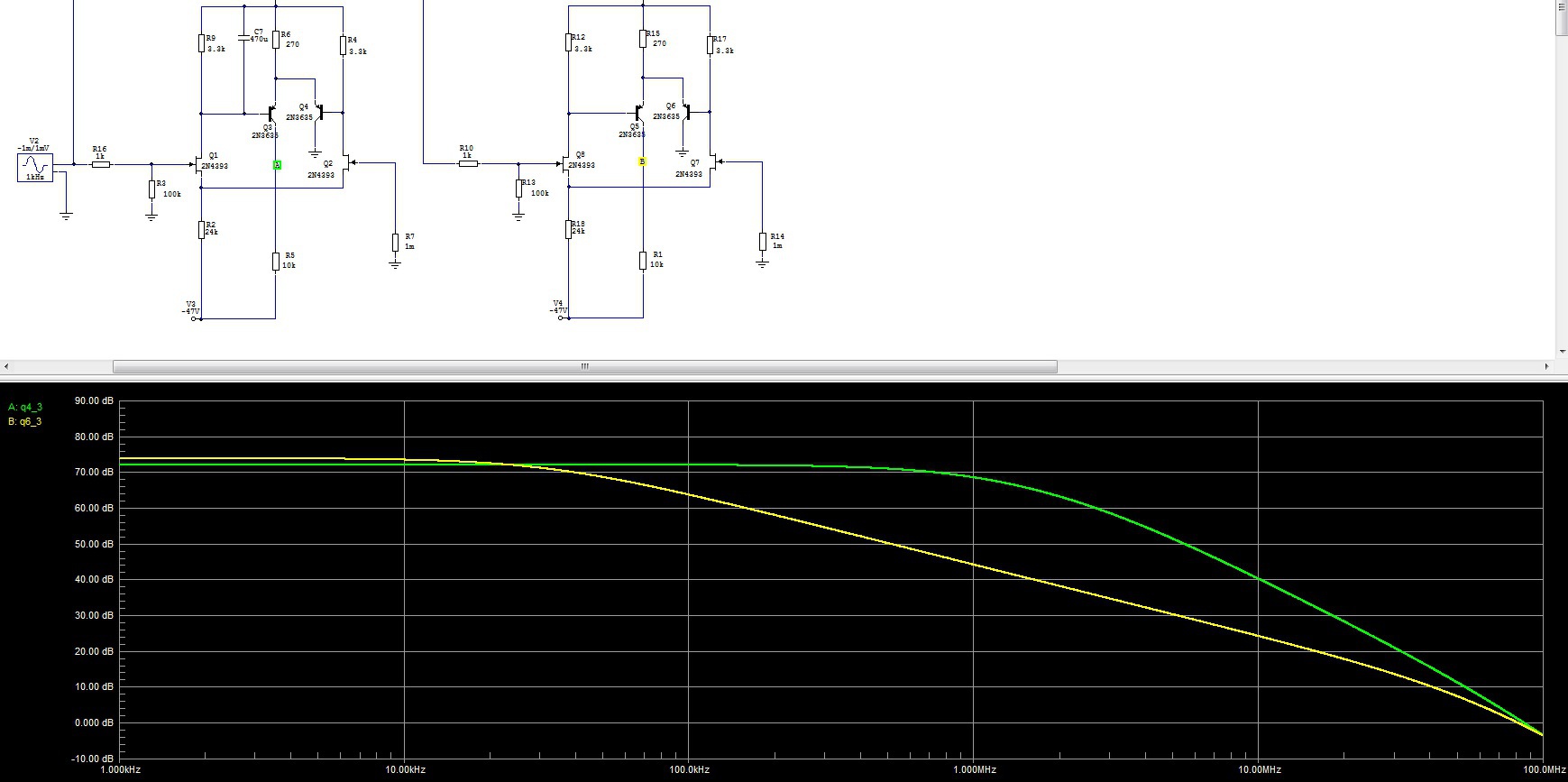Click the horizontal scrollbar right arrow

(x=1547, y=366)
